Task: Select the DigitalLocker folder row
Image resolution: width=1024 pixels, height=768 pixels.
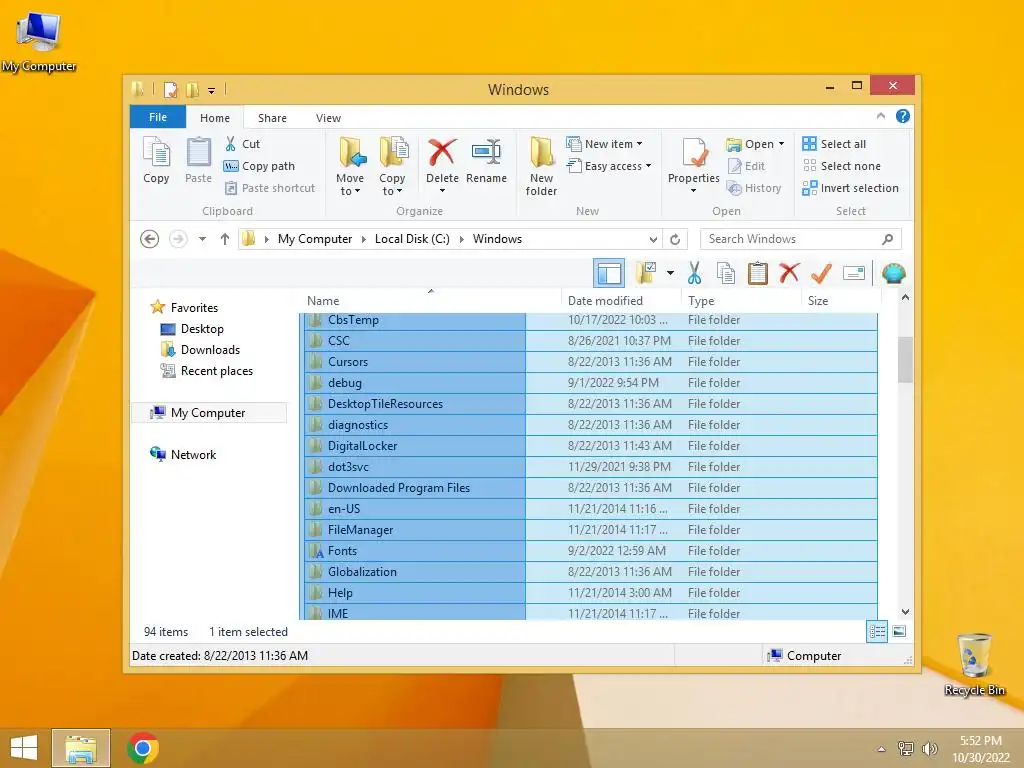Action: (x=590, y=445)
